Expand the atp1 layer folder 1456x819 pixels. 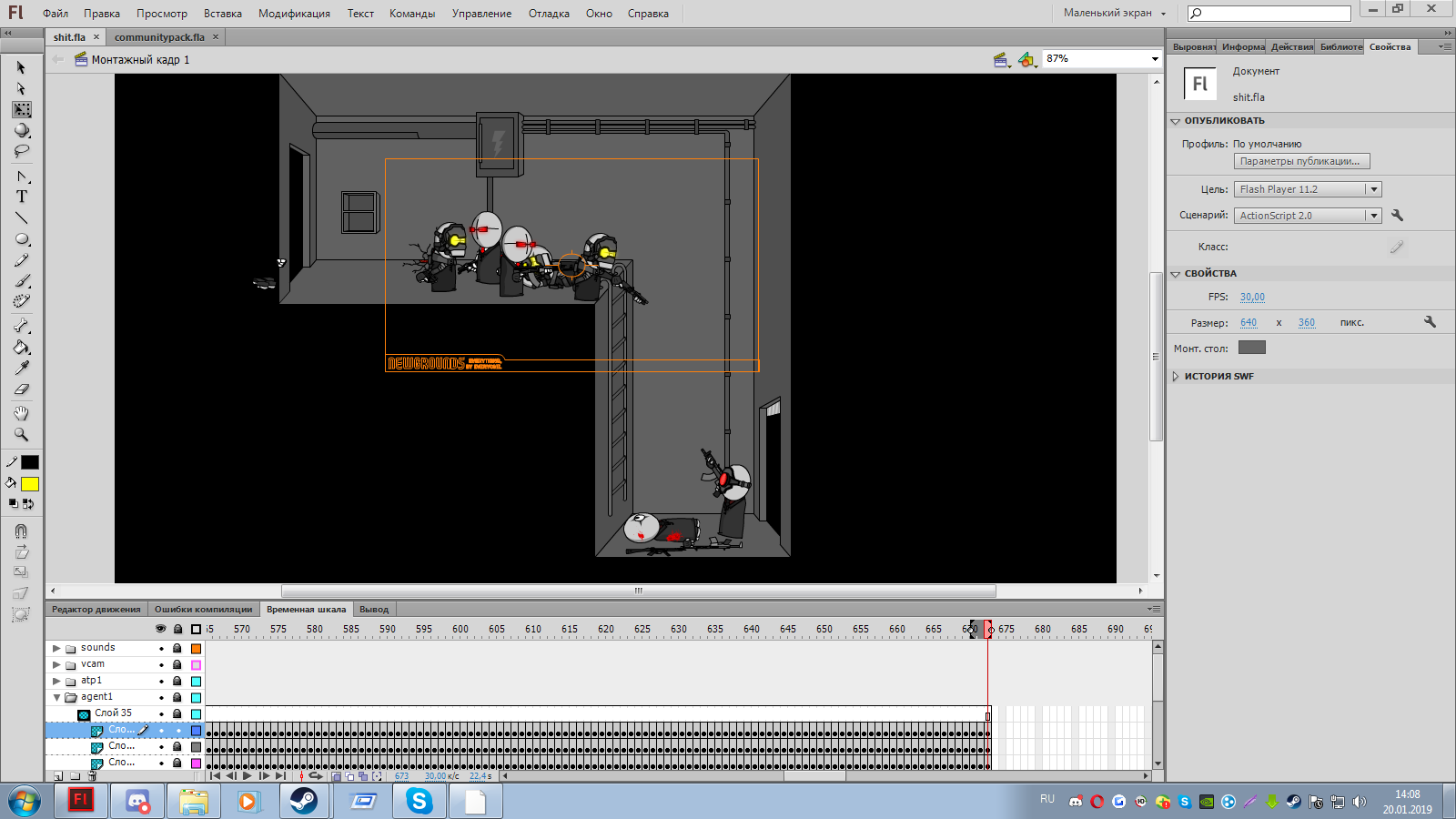[x=56, y=682]
